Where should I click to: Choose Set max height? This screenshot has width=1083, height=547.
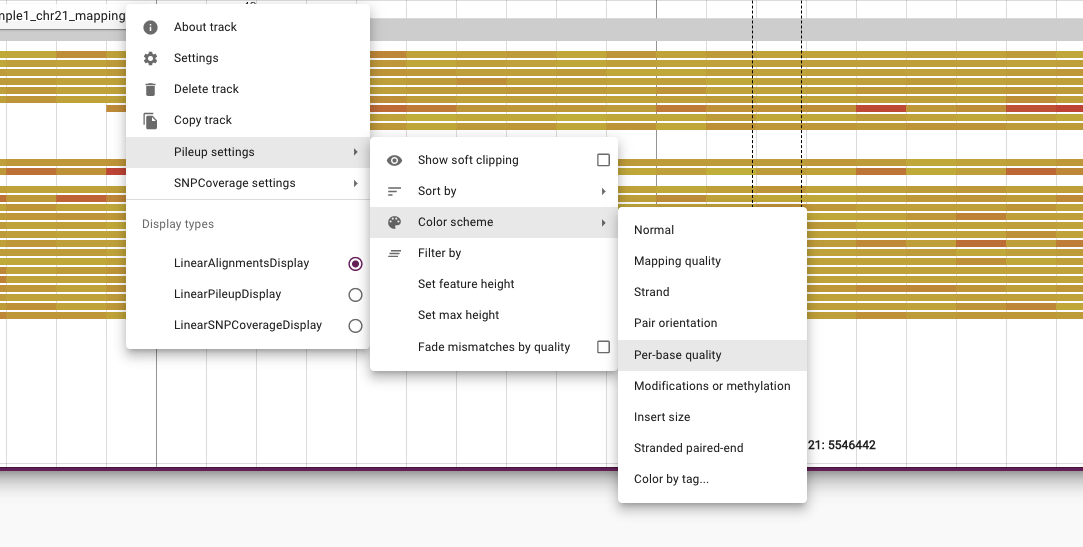(494, 315)
